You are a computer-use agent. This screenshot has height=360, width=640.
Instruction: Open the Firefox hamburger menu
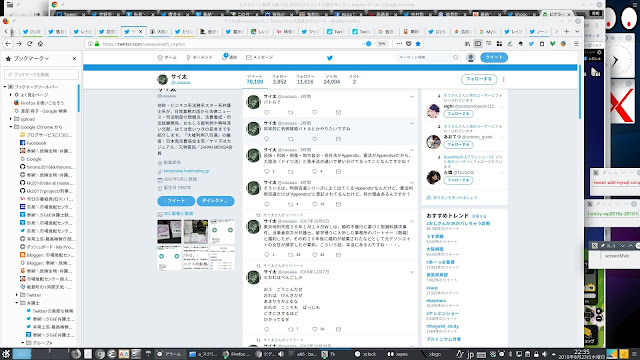coord(576,44)
